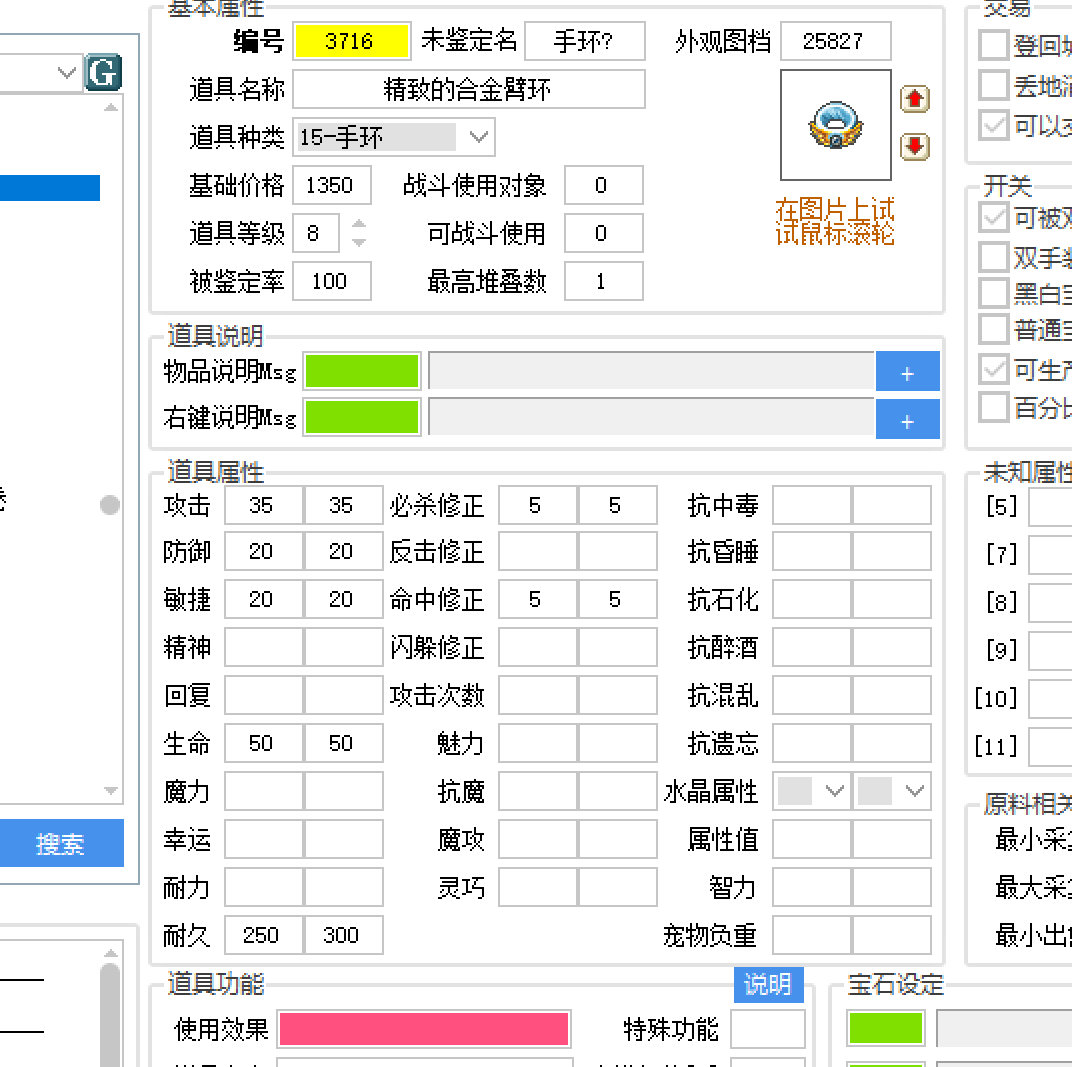The image size is (1072, 1067).
Task: Click the first 命中修正 field
Action: point(537,599)
